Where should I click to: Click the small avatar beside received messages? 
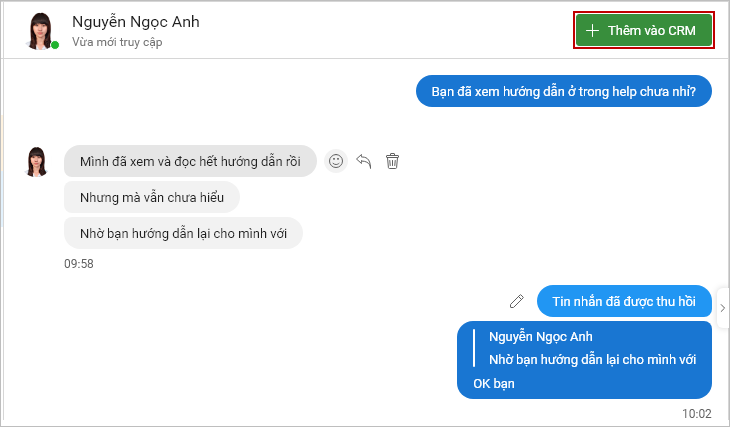click(x=37, y=162)
